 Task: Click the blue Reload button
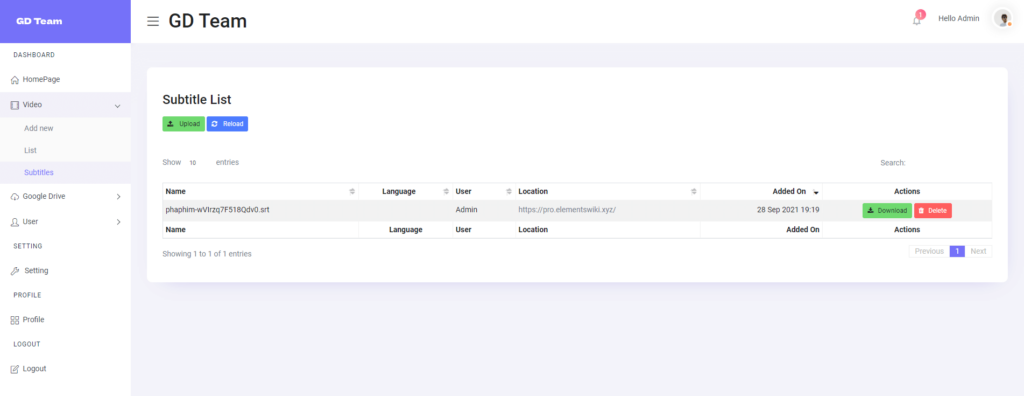pyautogui.click(x=227, y=124)
